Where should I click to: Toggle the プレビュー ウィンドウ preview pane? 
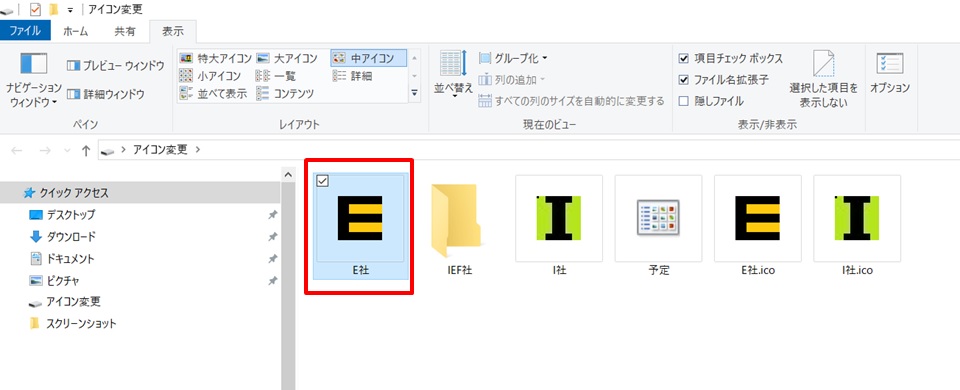click(115, 66)
